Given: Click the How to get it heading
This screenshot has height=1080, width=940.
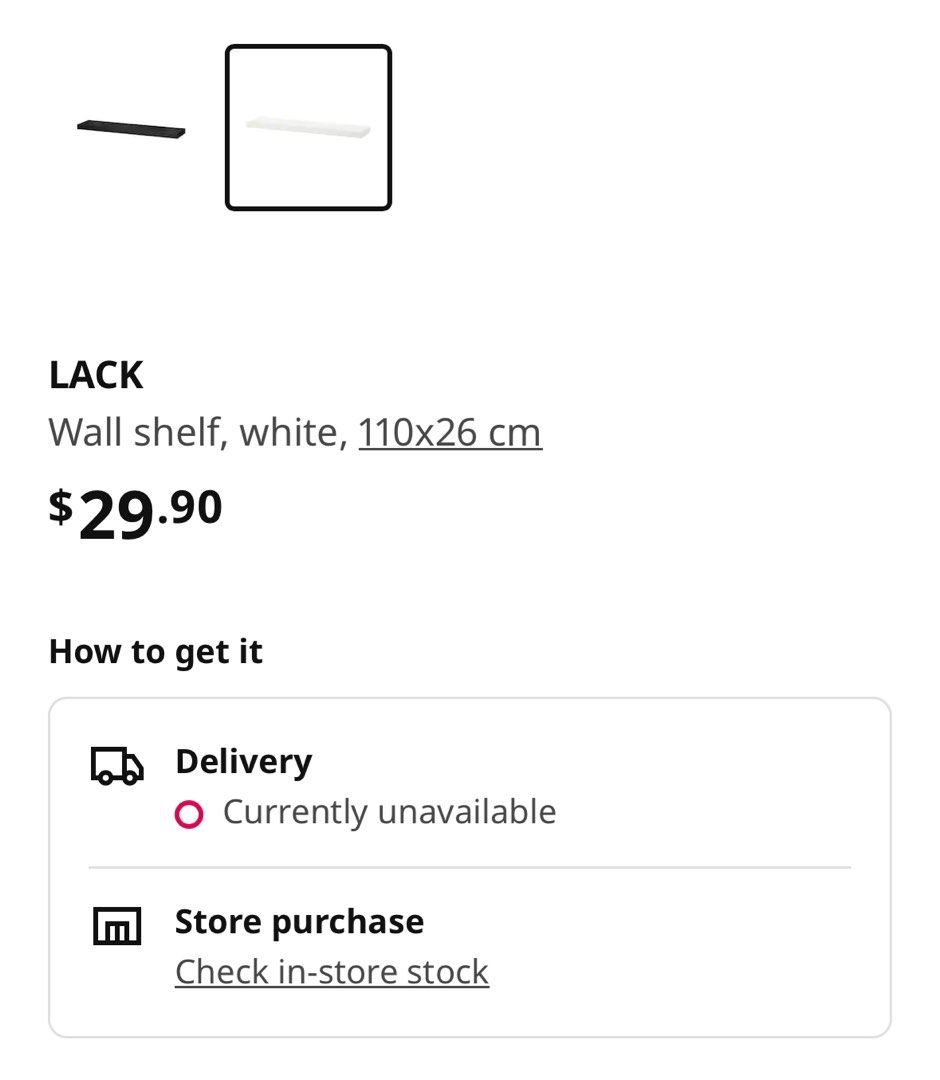Looking at the screenshot, I should 156,651.
